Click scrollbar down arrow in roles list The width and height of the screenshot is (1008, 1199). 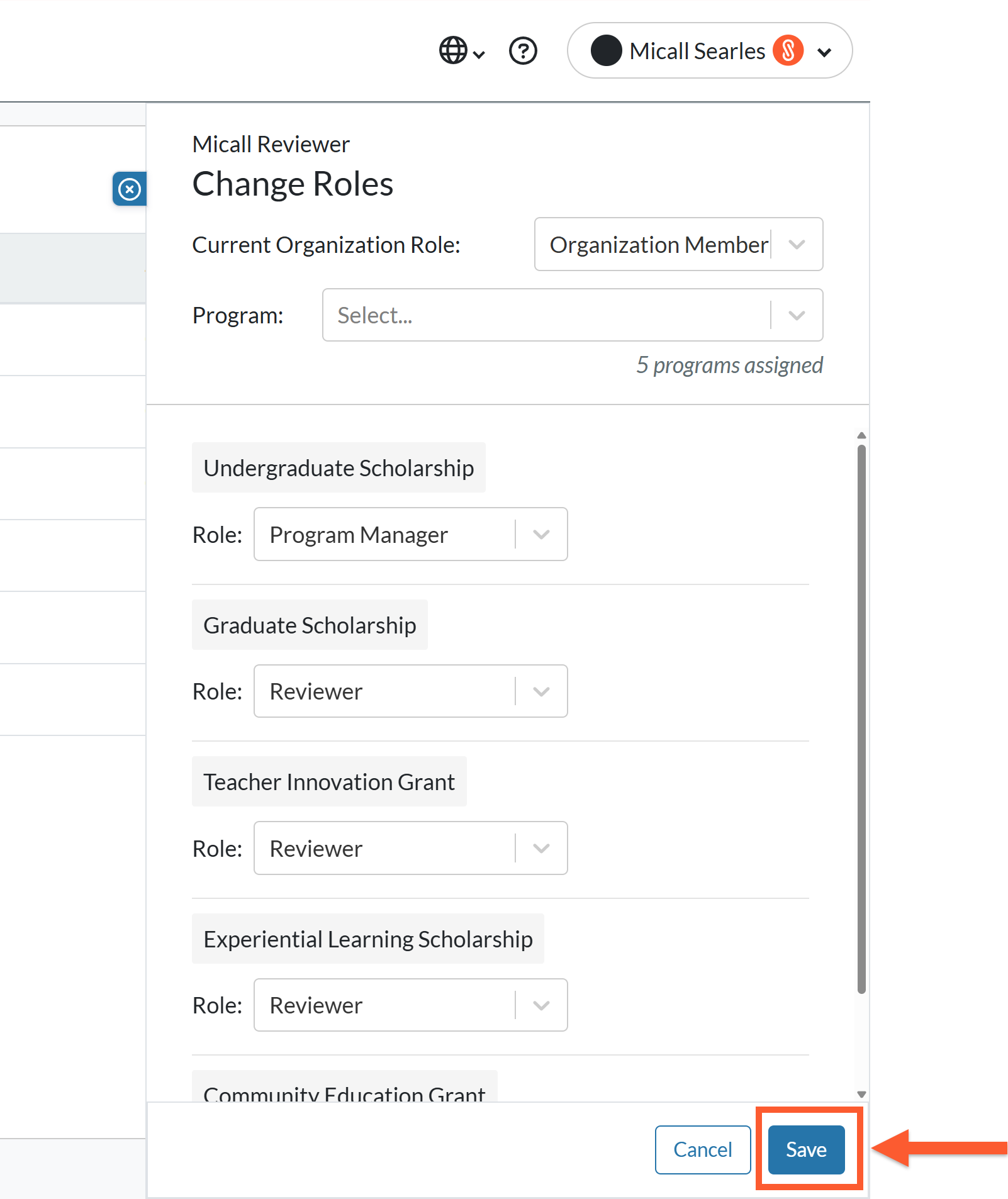pyautogui.click(x=861, y=1094)
